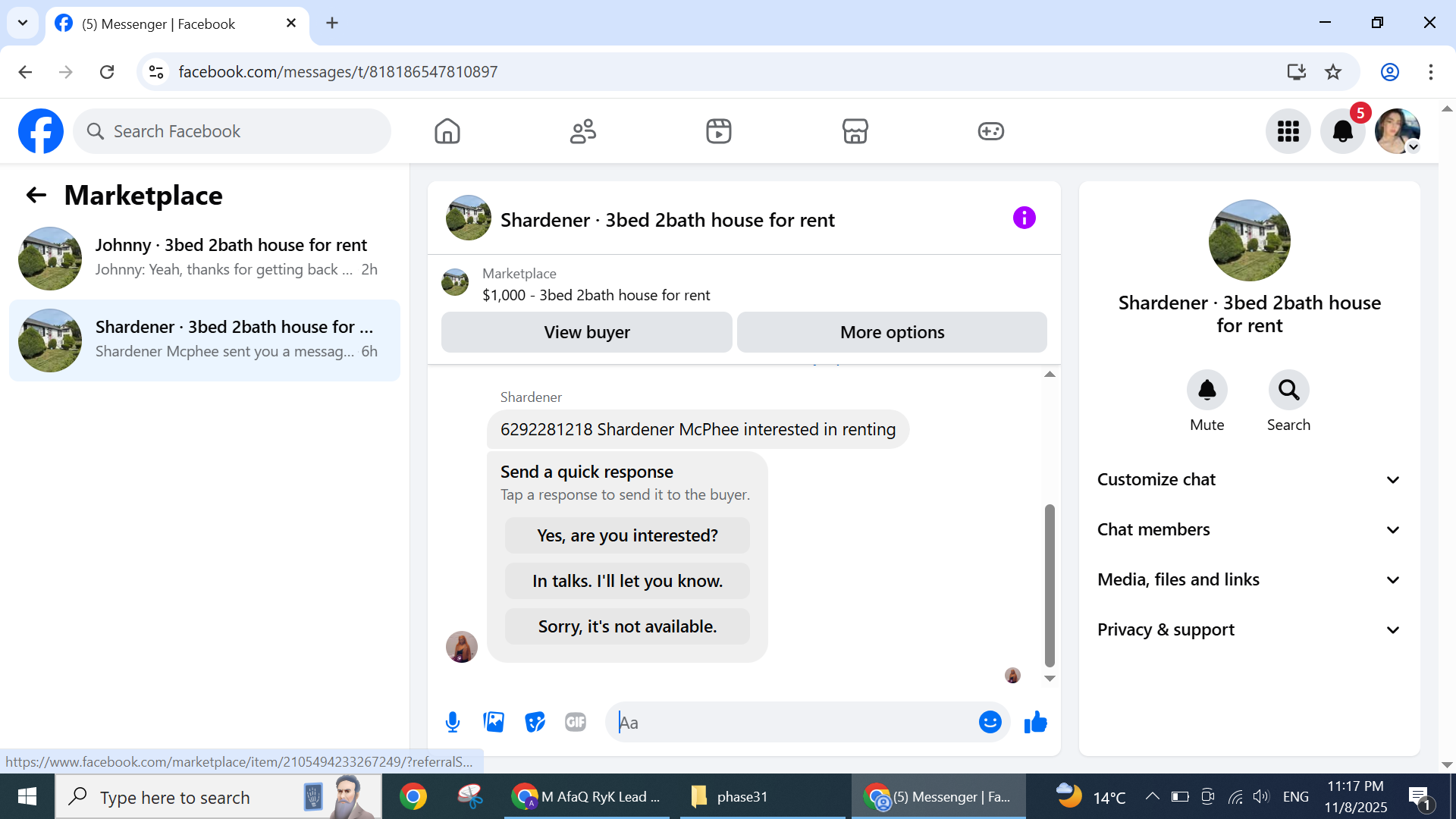
Task: Open the GIF picker
Action: [x=576, y=722]
